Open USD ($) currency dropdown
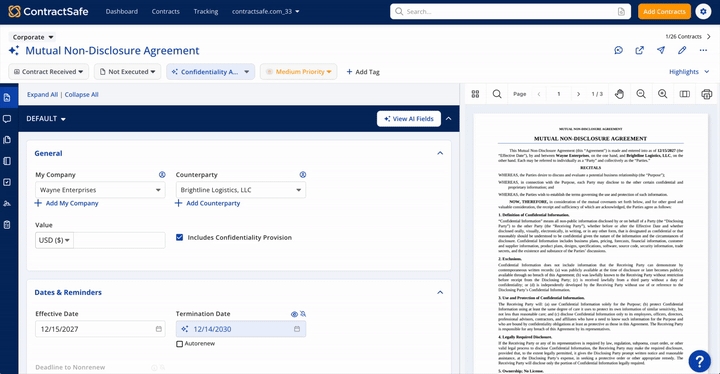720x374 pixels. (x=54, y=240)
